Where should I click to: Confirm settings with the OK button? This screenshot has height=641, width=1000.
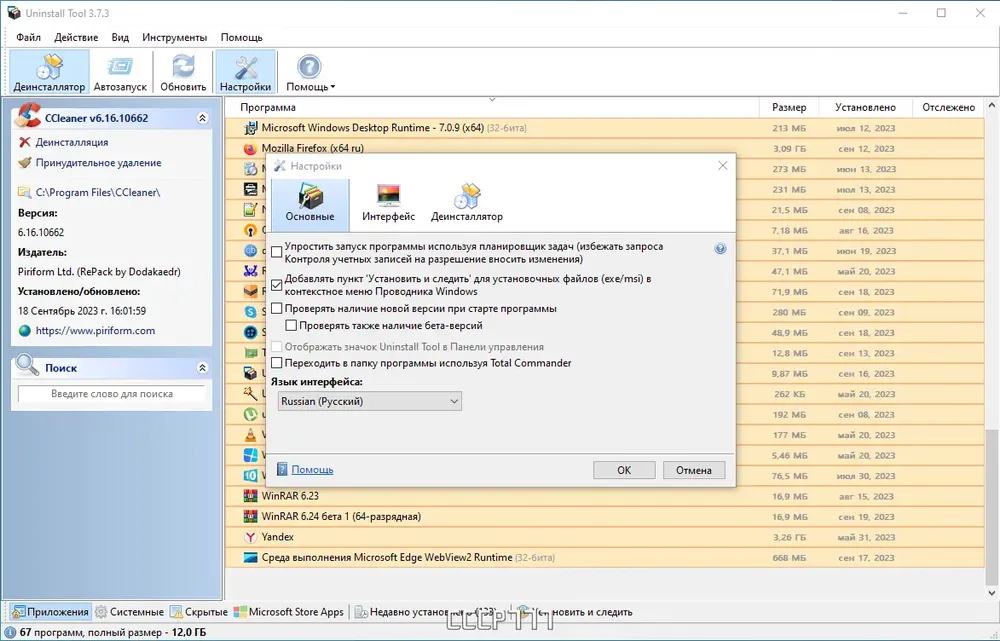[x=624, y=470]
